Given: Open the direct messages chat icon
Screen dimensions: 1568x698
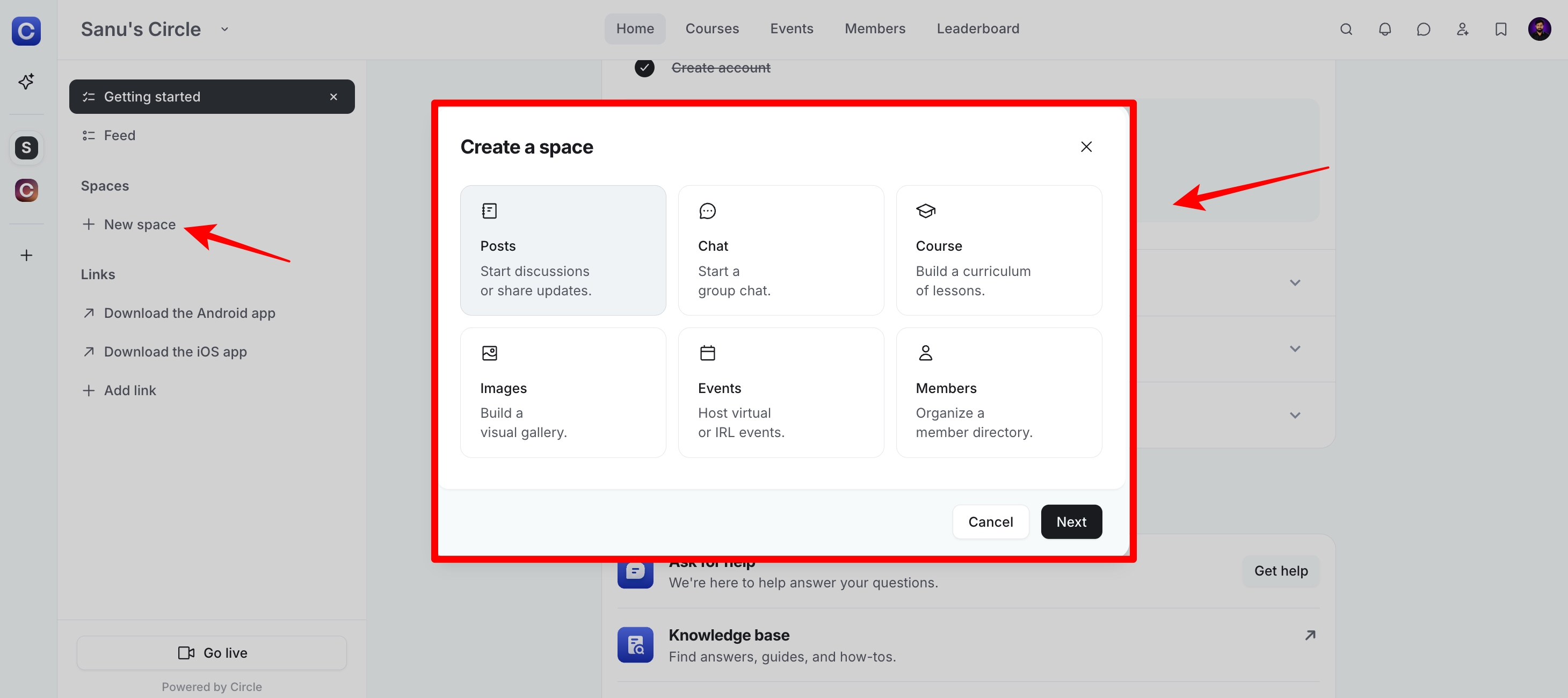Looking at the screenshot, I should point(1423,29).
